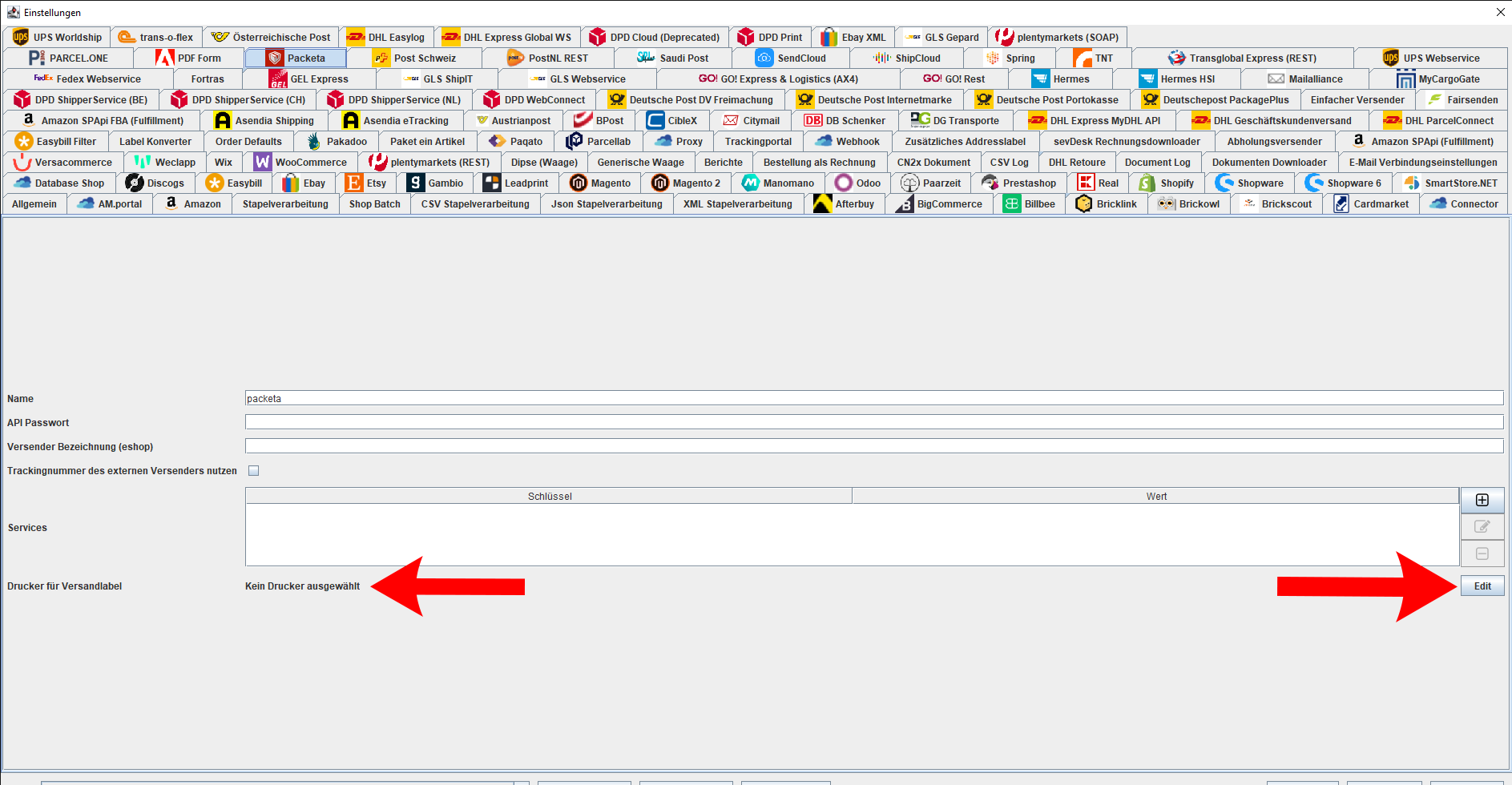Switch to the Allgemein tab

click(x=34, y=203)
